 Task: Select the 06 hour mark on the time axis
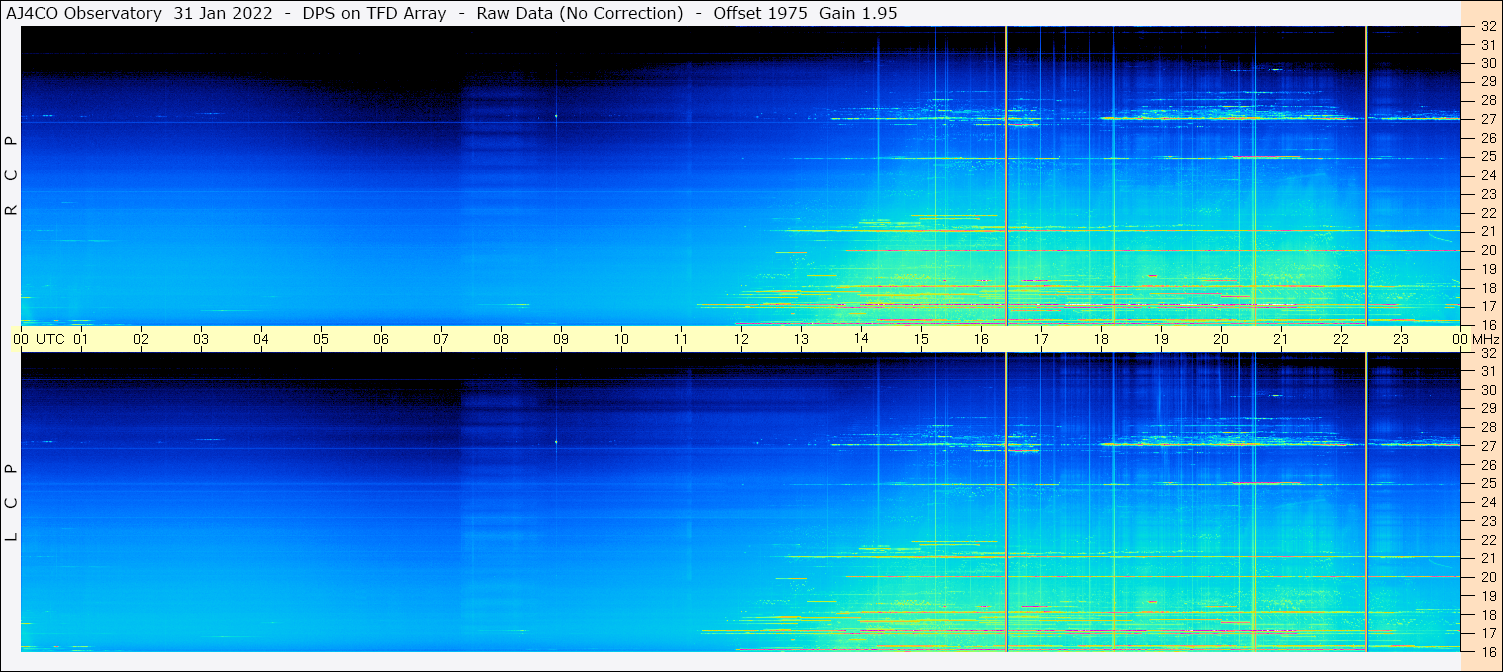coord(381,339)
